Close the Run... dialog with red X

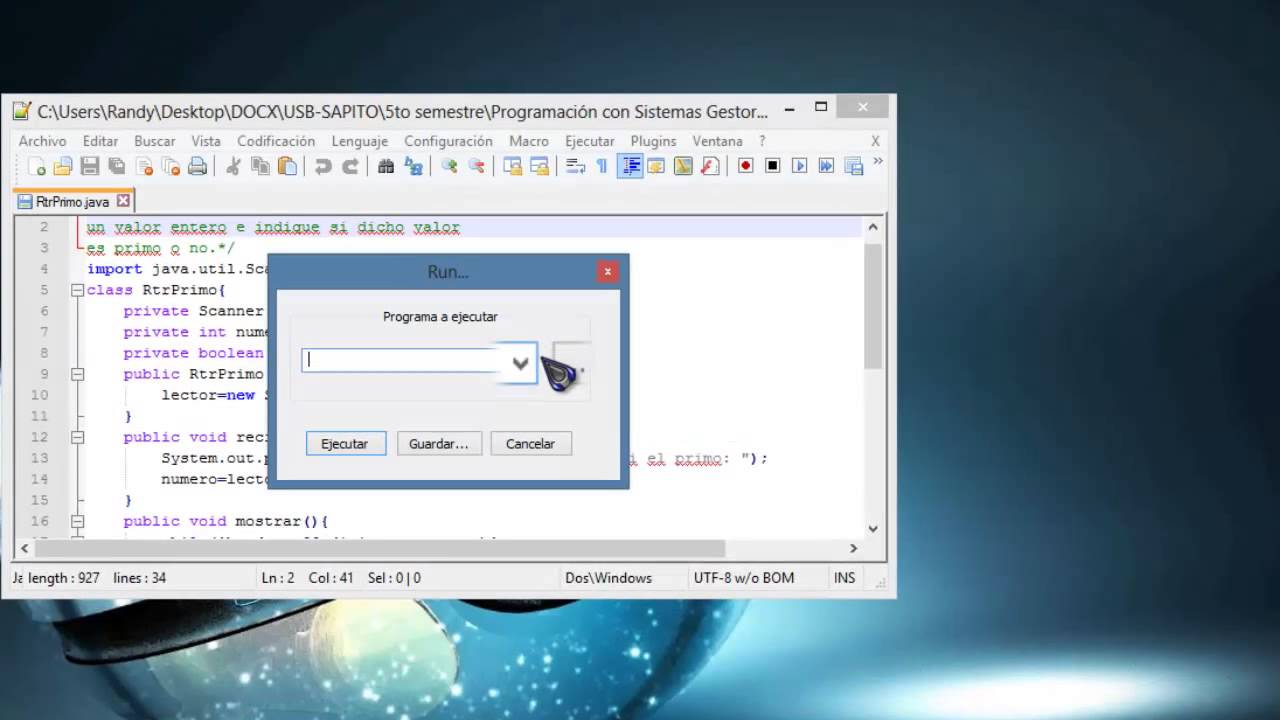pyautogui.click(x=607, y=271)
